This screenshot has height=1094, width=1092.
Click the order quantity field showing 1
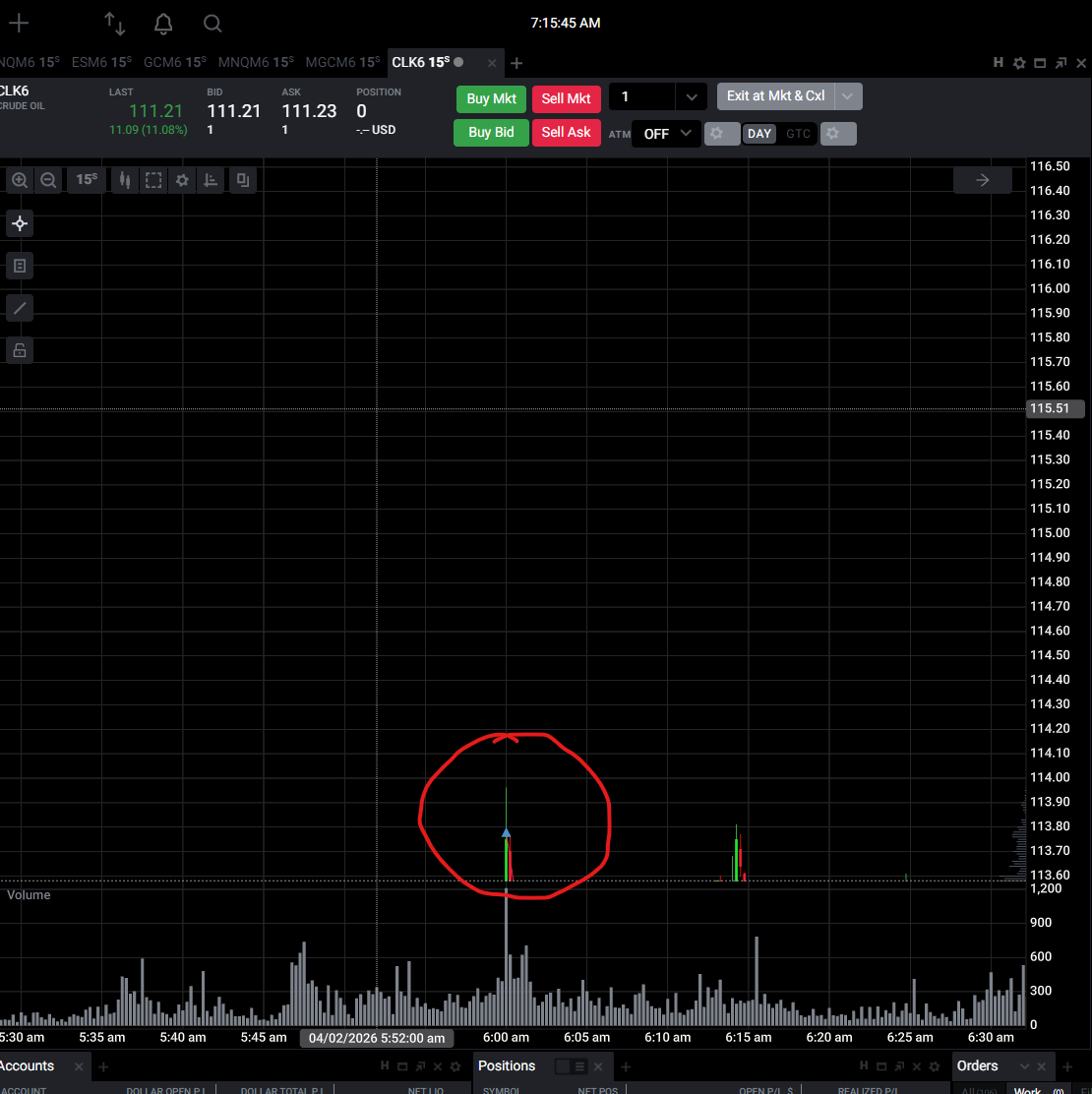coord(642,97)
